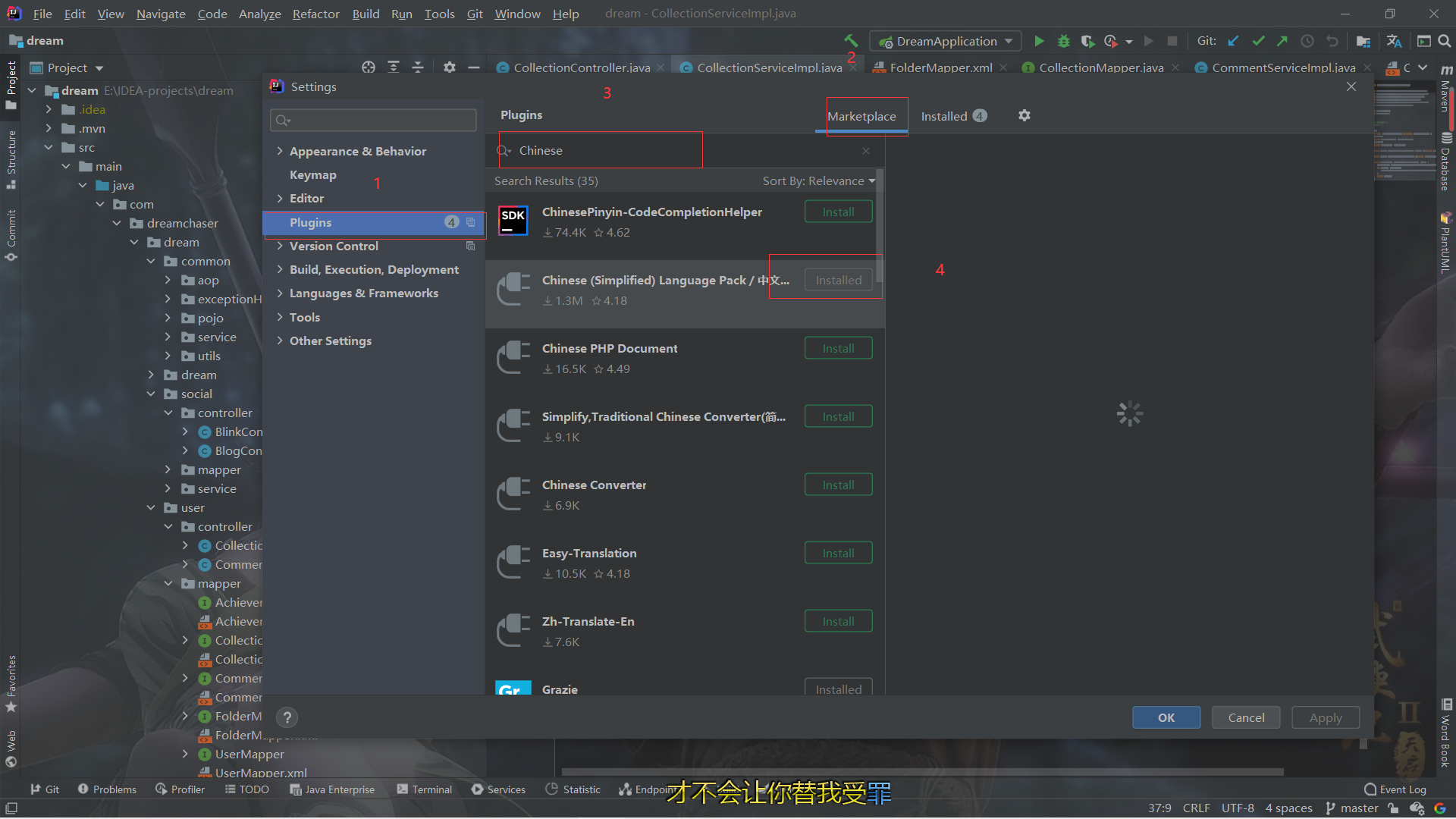Viewport: 1456px width, 819px height.
Task: Click Git update project arrow icon
Action: (1233, 41)
